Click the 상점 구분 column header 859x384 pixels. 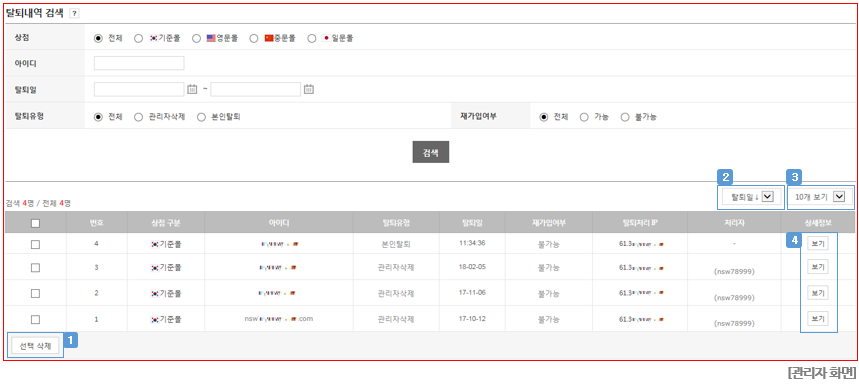coord(165,222)
